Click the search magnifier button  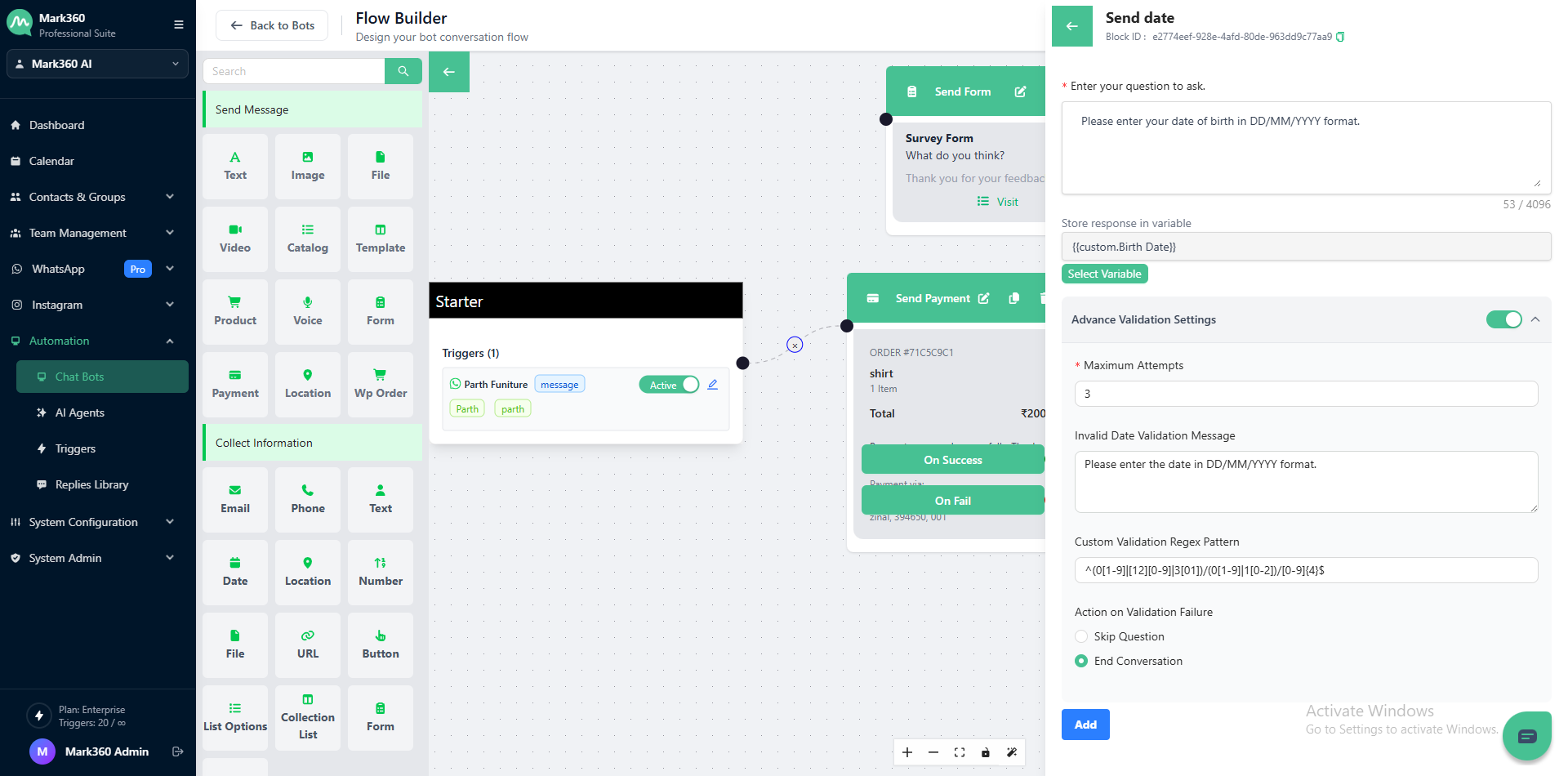403,71
